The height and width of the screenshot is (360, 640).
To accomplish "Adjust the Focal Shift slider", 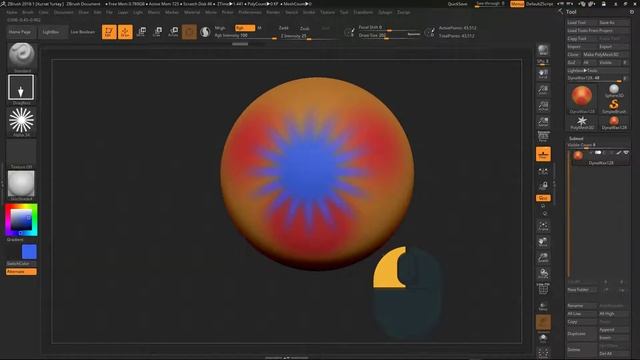I will tap(389, 27).
